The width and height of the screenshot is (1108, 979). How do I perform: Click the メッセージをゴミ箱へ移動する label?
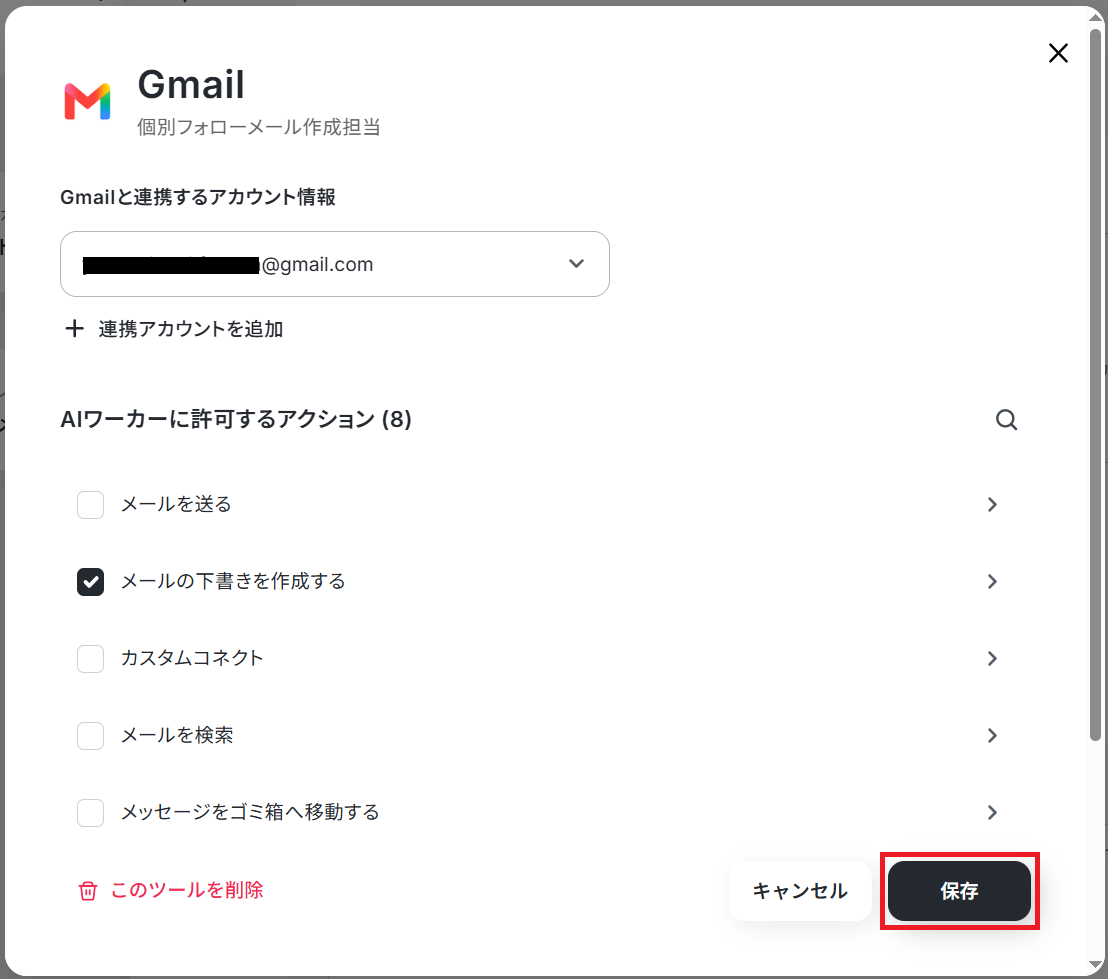[250, 812]
